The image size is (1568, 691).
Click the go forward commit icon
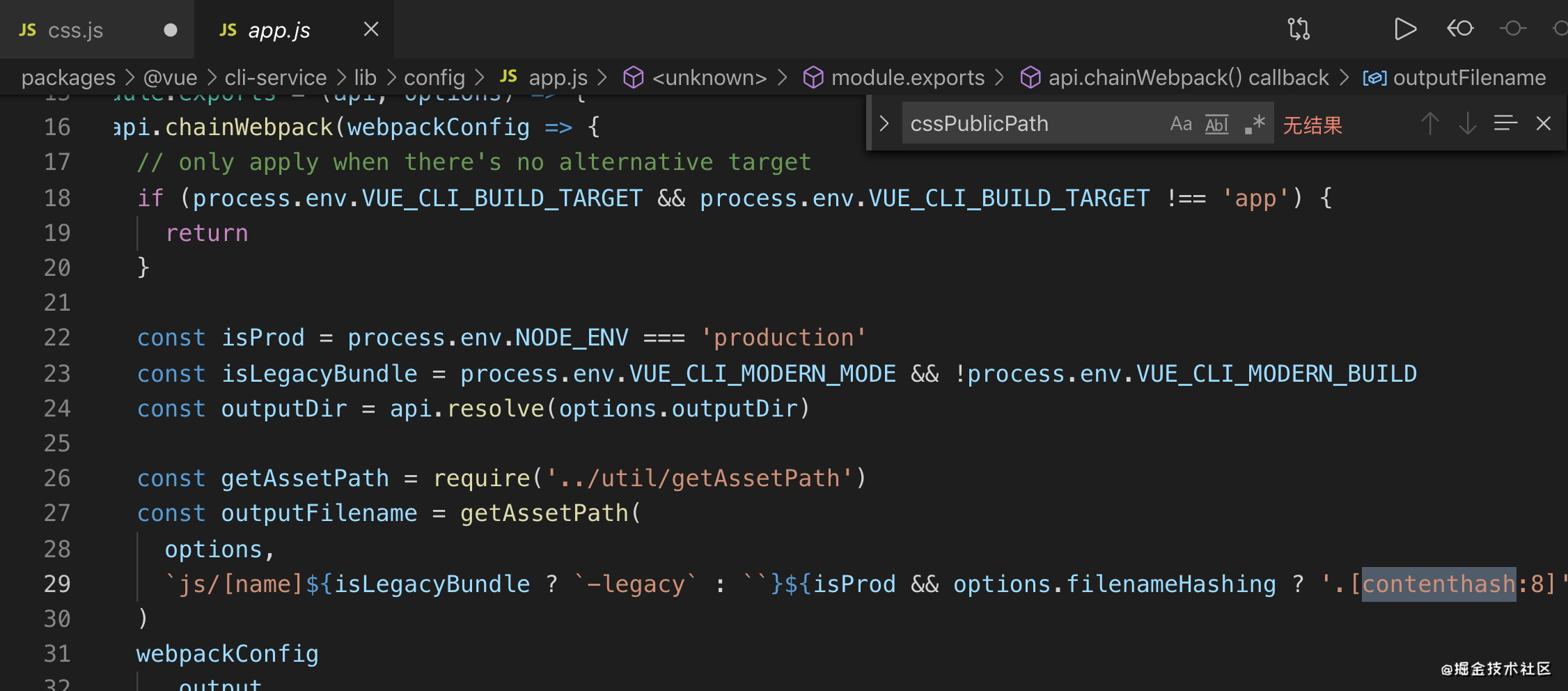(1512, 29)
